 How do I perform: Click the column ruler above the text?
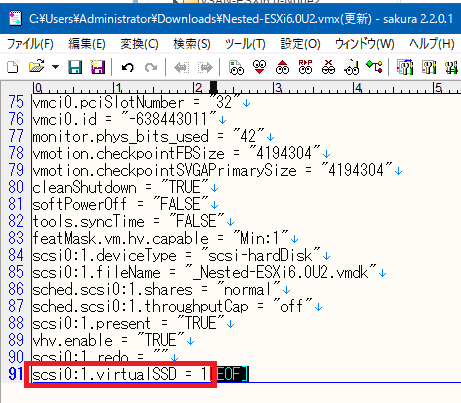point(246,88)
